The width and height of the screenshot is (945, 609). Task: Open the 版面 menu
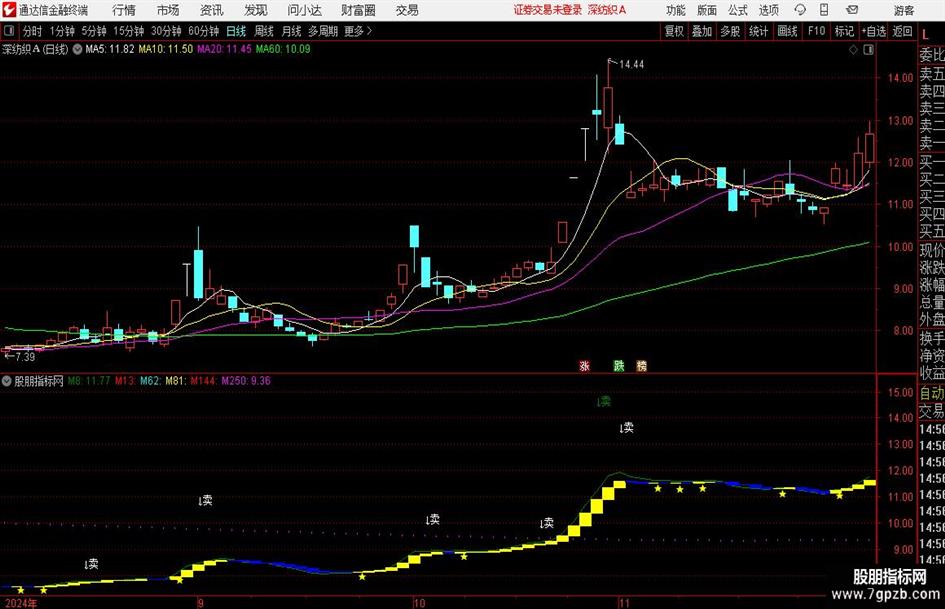tap(707, 10)
